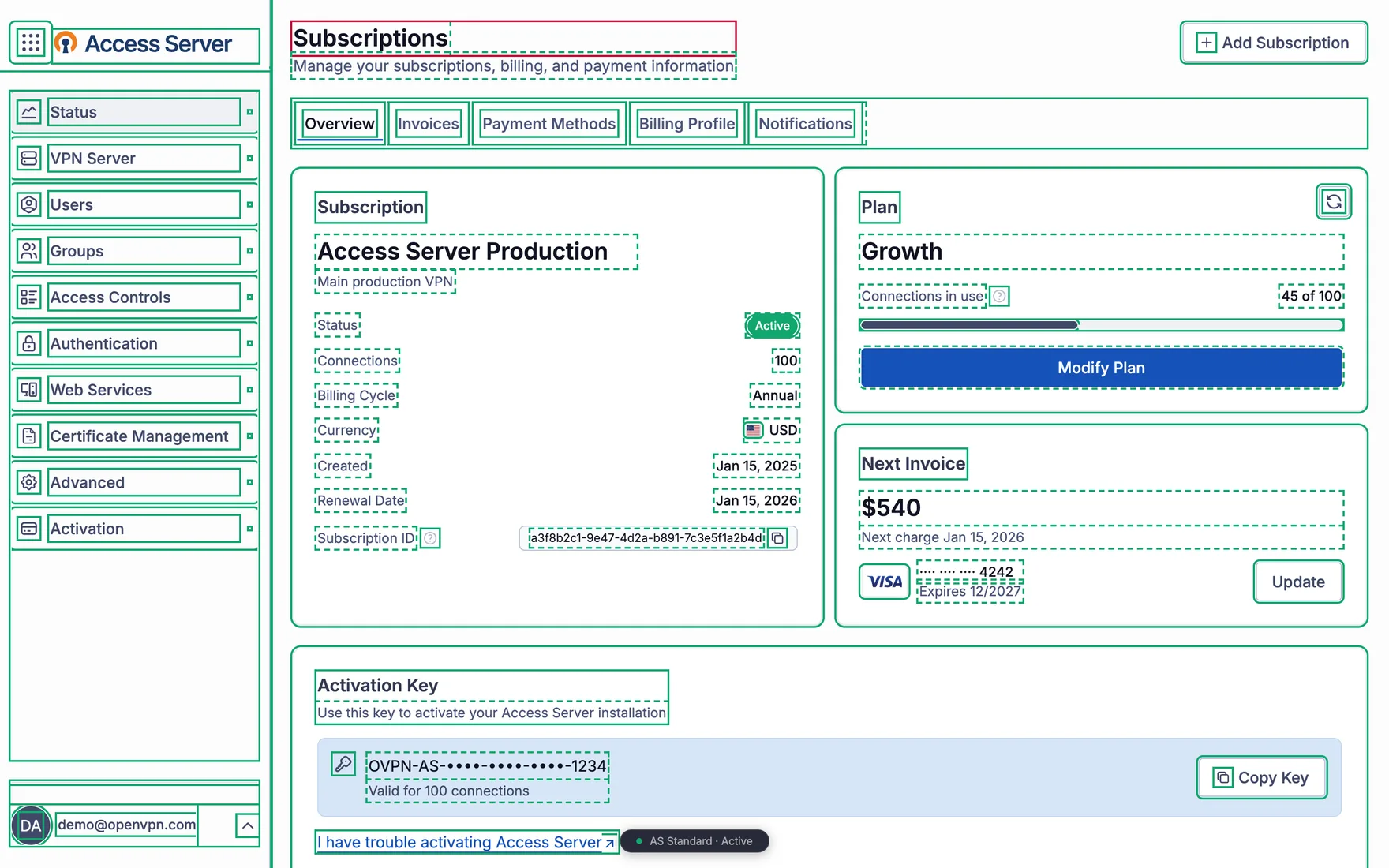Switch to the Overview tab
The image size is (1389, 868).
(339, 124)
